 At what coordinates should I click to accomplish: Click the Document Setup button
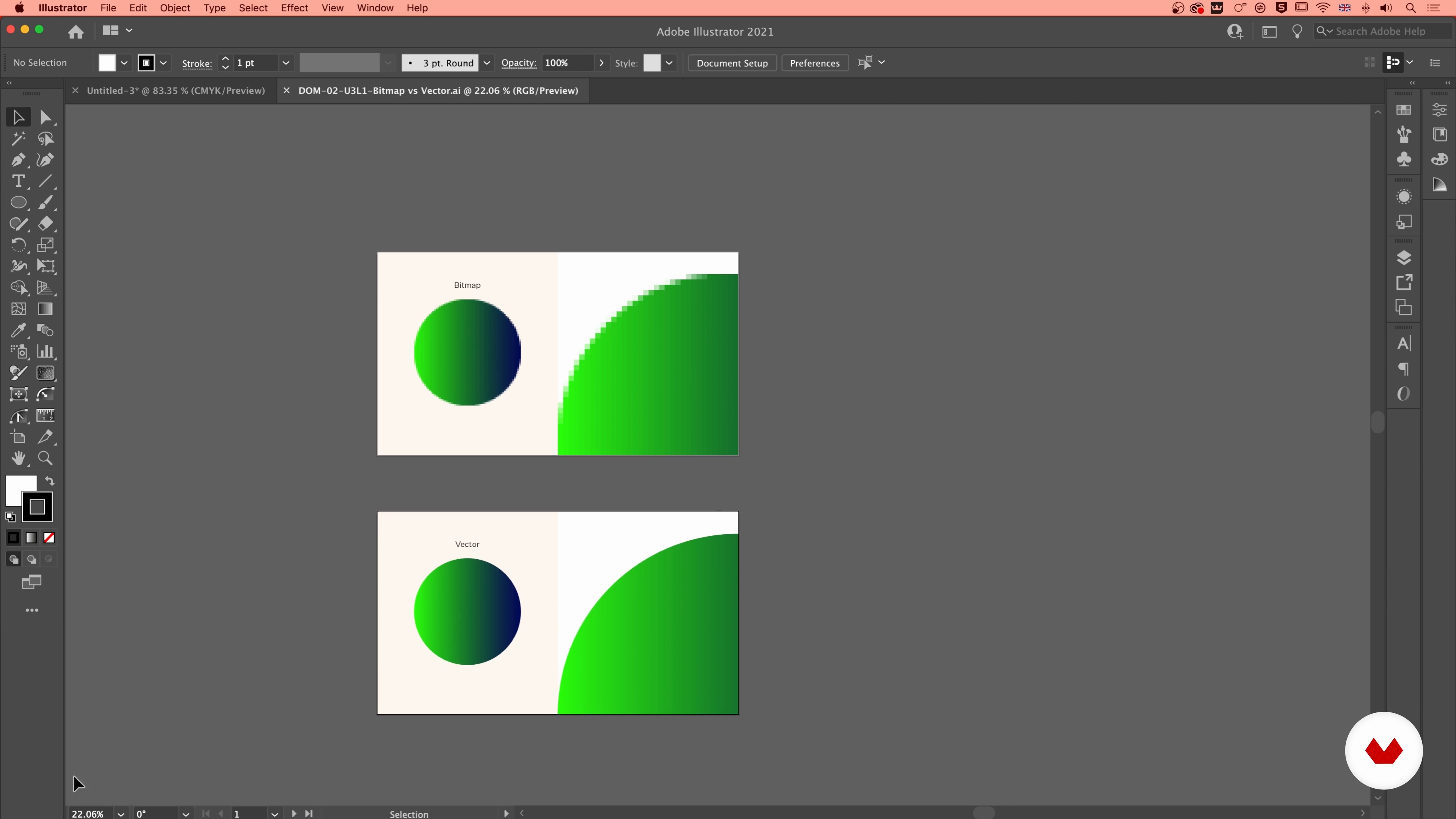732,63
